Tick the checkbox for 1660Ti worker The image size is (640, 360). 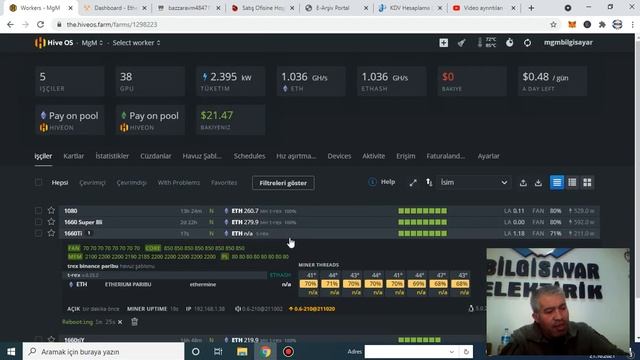(38, 233)
